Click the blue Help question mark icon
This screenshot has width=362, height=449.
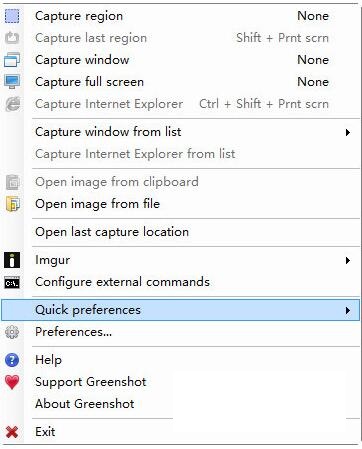pyautogui.click(x=12, y=360)
